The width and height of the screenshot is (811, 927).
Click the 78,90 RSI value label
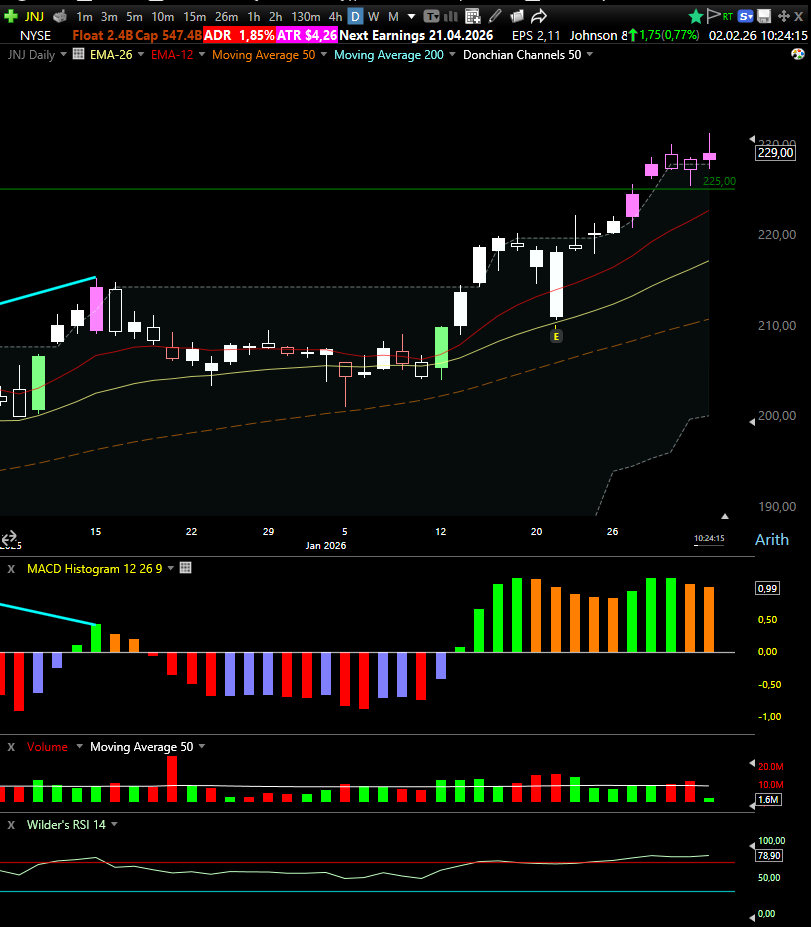pyautogui.click(x=769, y=855)
